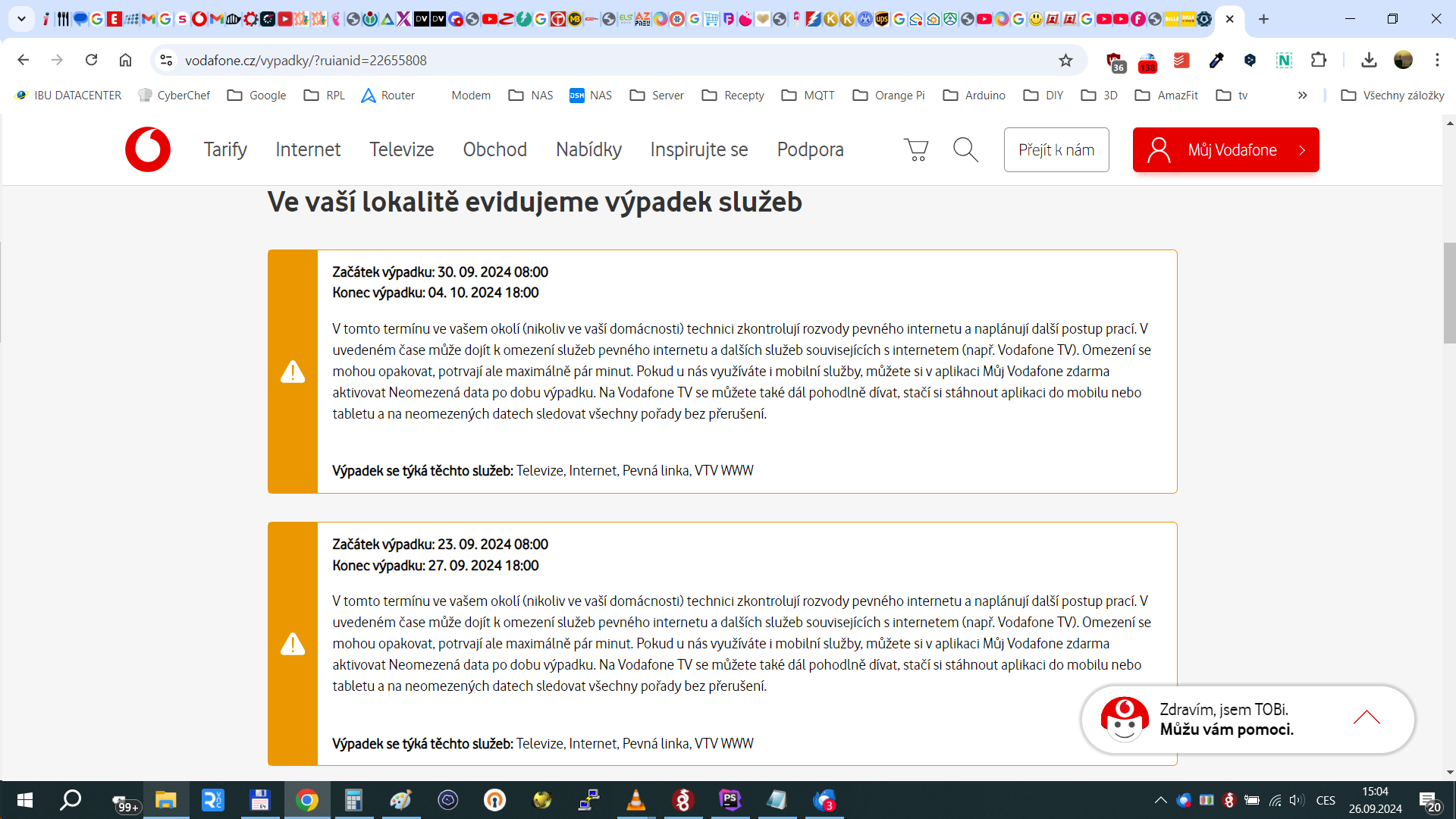Open PhpStorm from the taskbar
This screenshot has width=1456, height=819.
[730, 800]
